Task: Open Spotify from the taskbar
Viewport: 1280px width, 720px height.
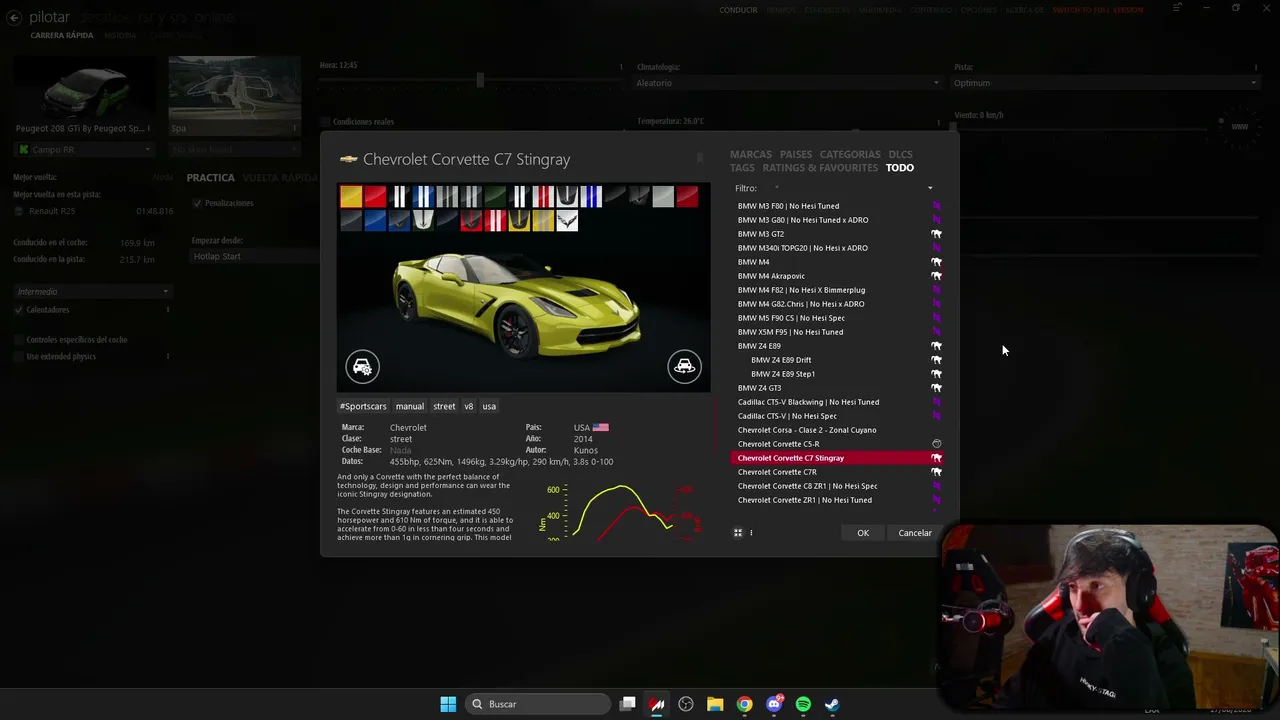Action: pyautogui.click(x=803, y=704)
